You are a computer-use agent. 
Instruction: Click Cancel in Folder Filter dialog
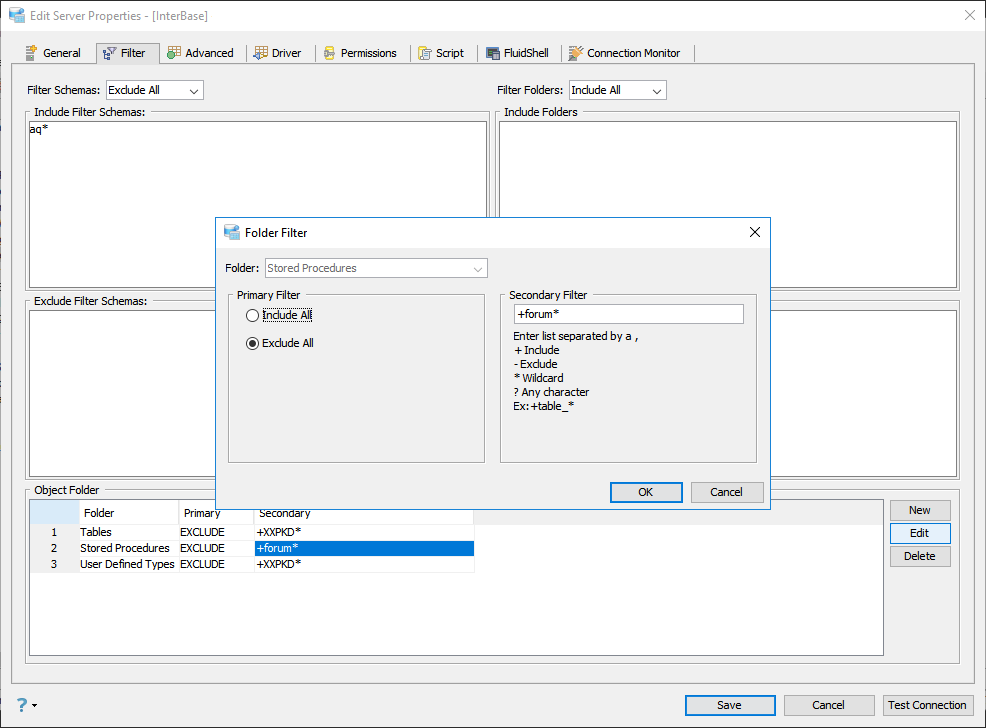tap(726, 492)
